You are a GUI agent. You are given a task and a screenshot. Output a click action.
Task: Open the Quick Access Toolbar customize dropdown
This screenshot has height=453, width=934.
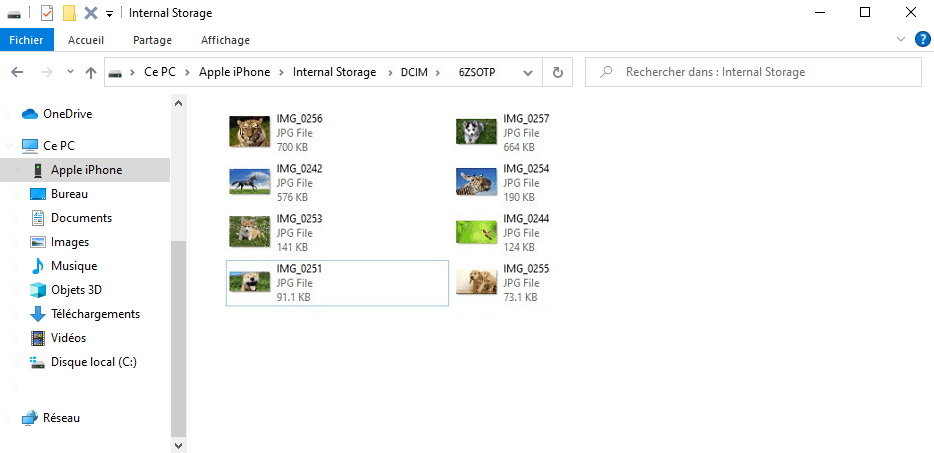click(x=109, y=14)
